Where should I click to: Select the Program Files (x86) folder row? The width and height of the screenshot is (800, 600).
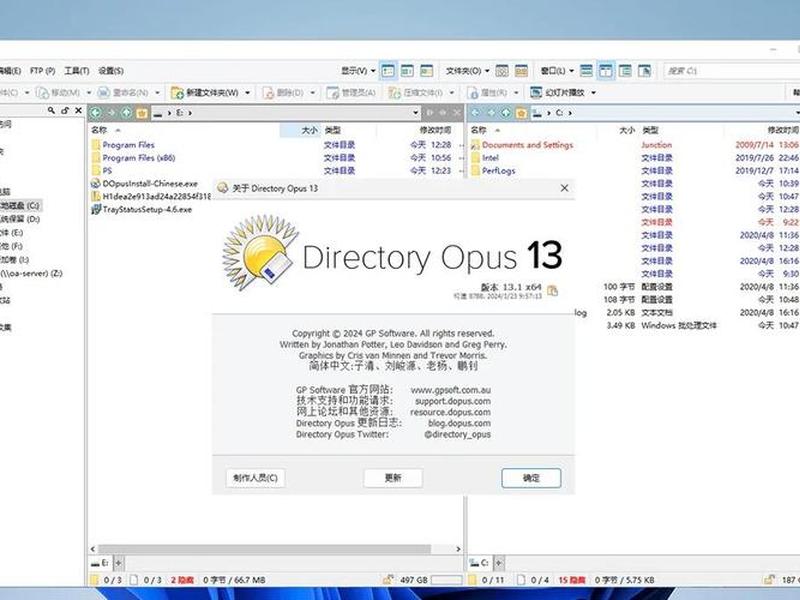(x=139, y=158)
